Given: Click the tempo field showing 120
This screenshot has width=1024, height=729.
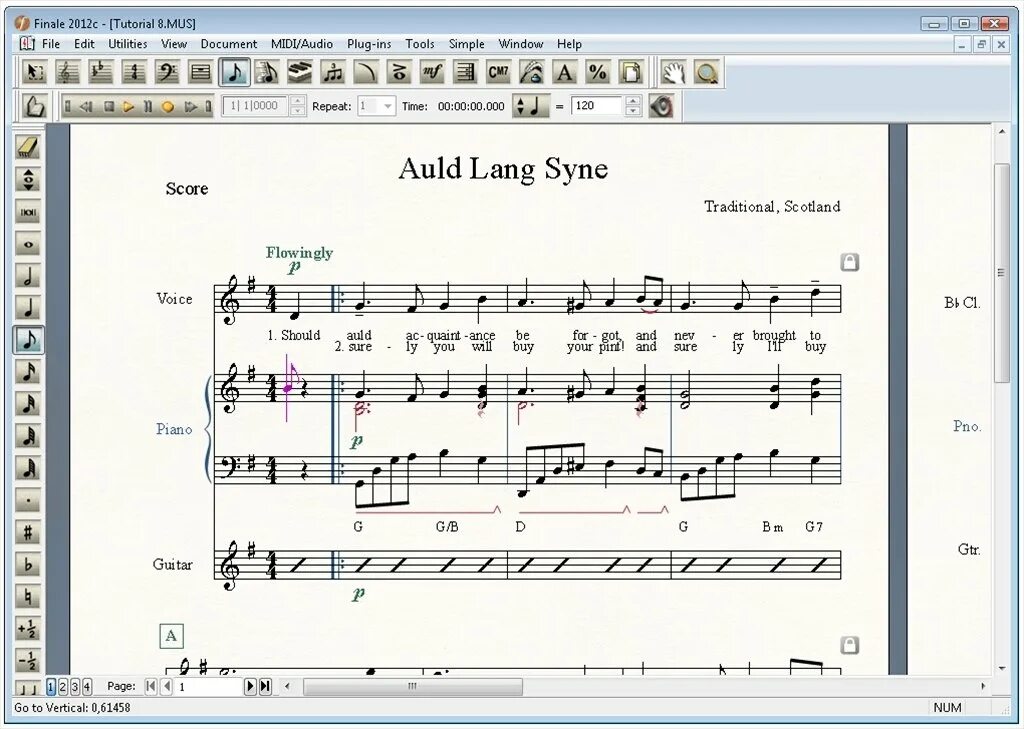Looking at the screenshot, I should tap(598, 106).
